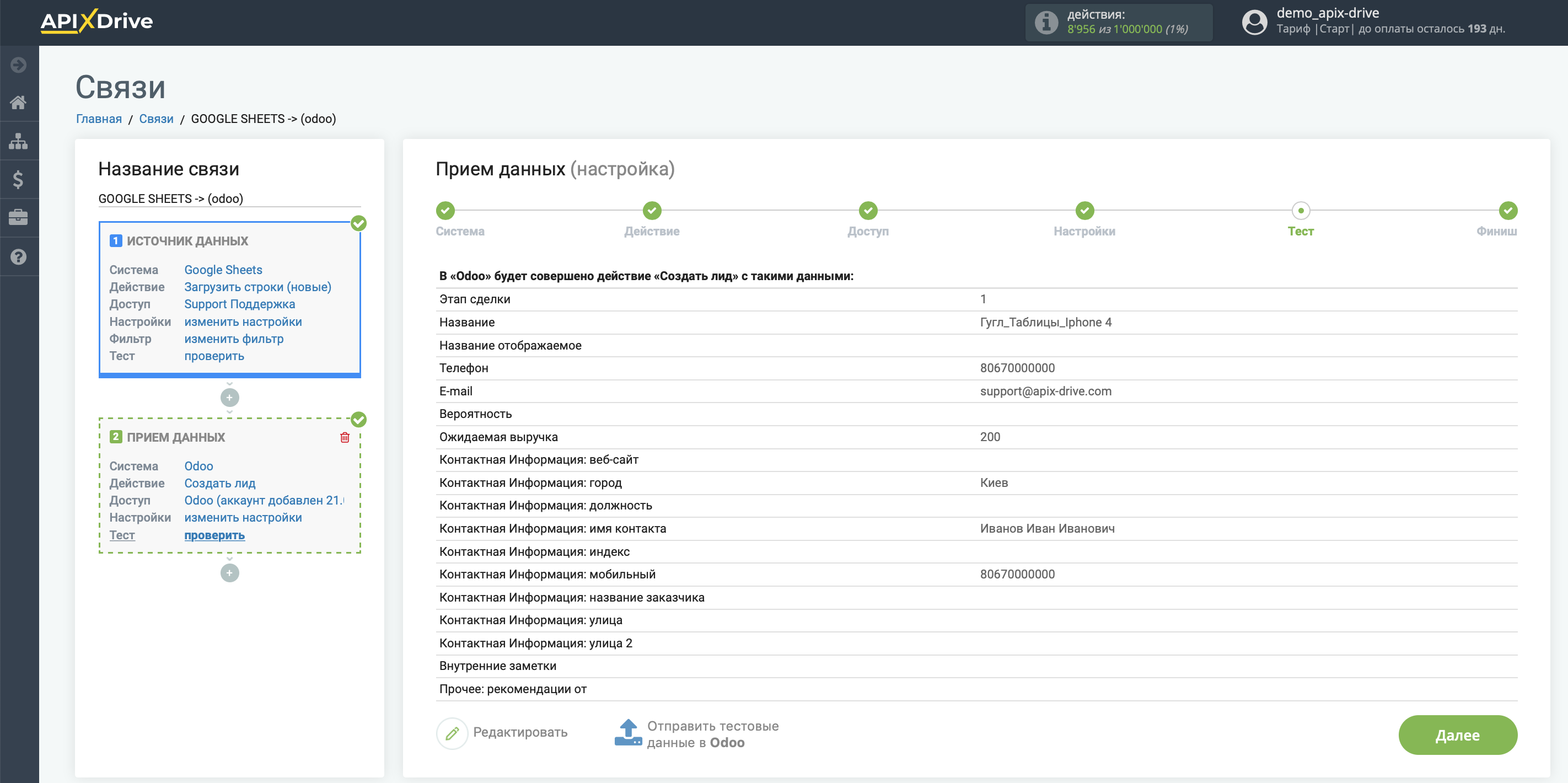Click the checkmark on the data receiver block
The height and width of the screenshot is (783, 1568).
(358, 420)
